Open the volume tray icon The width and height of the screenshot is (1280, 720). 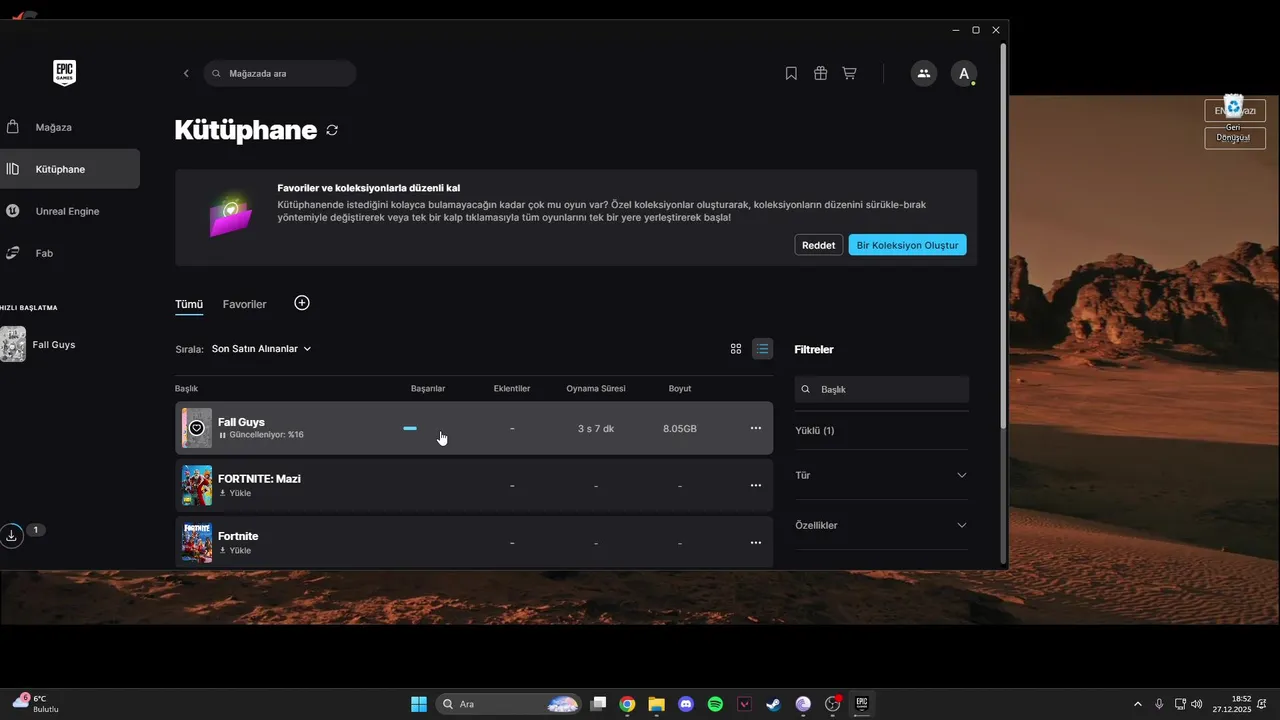click(x=1197, y=704)
